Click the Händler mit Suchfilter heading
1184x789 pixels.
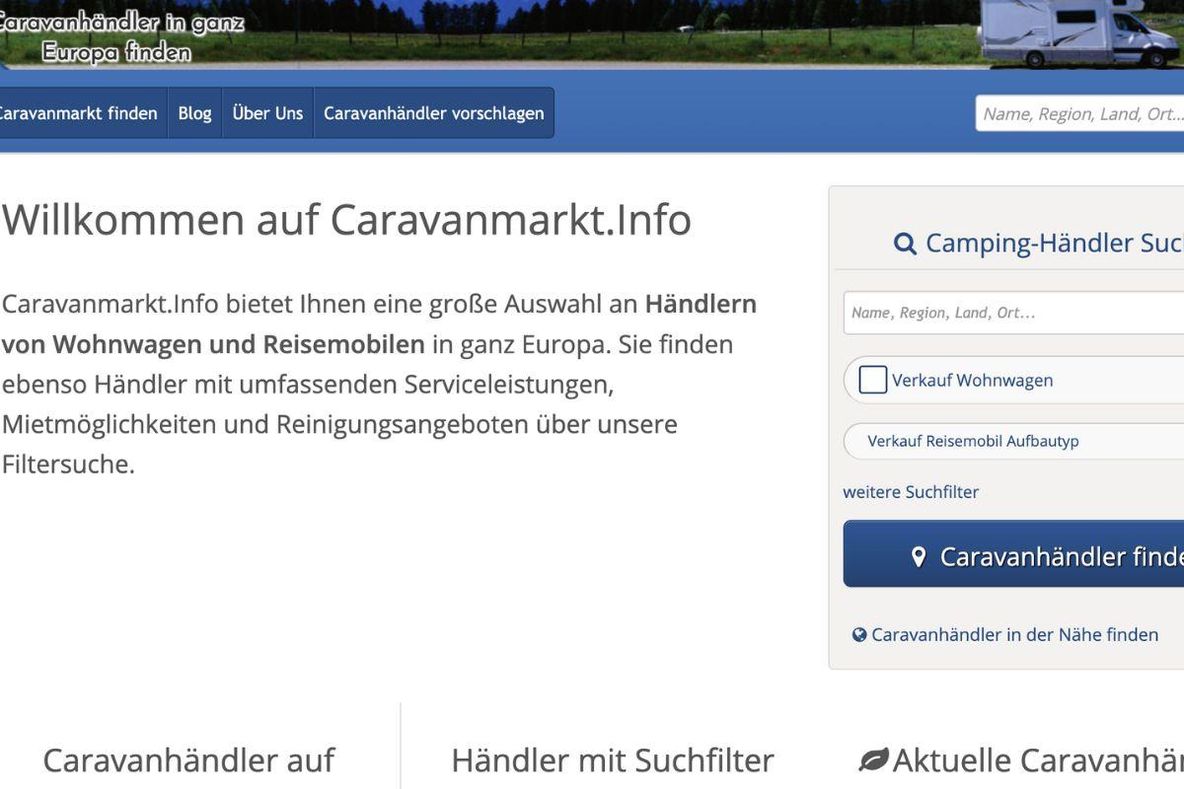coord(612,761)
